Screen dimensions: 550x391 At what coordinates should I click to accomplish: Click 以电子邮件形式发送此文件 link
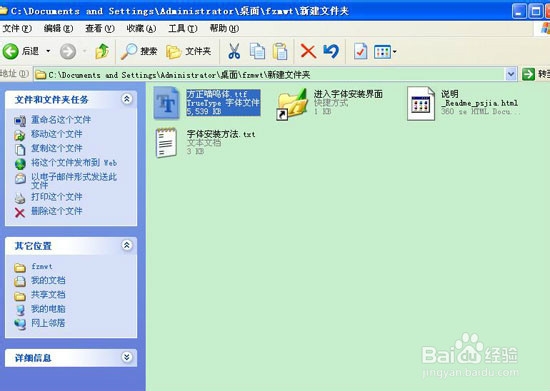(x=74, y=181)
